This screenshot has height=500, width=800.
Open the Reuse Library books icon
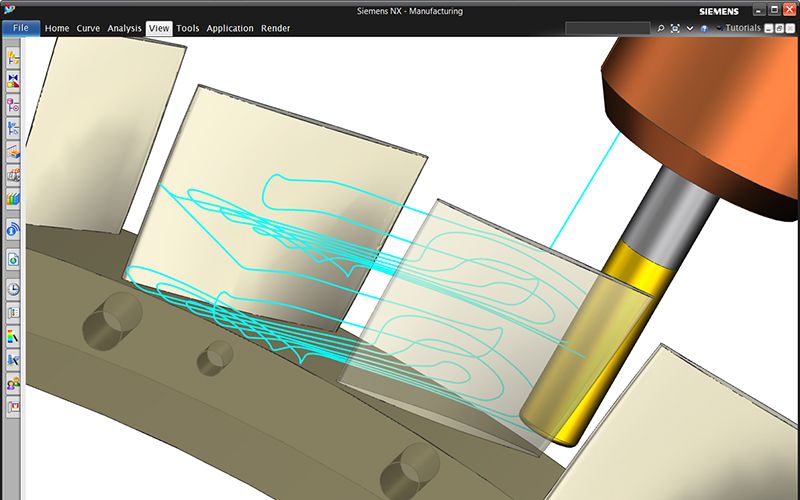pos(13,199)
